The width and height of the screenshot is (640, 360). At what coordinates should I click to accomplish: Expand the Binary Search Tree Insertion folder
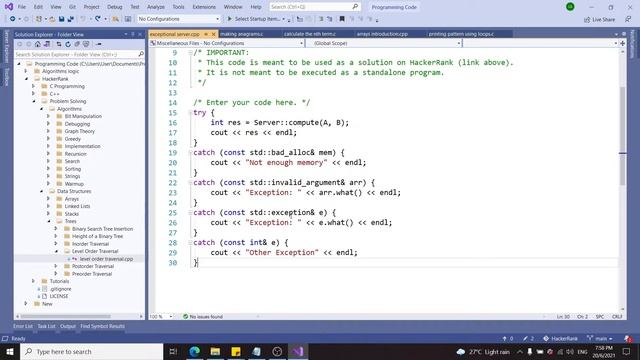pyautogui.click(x=56, y=229)
